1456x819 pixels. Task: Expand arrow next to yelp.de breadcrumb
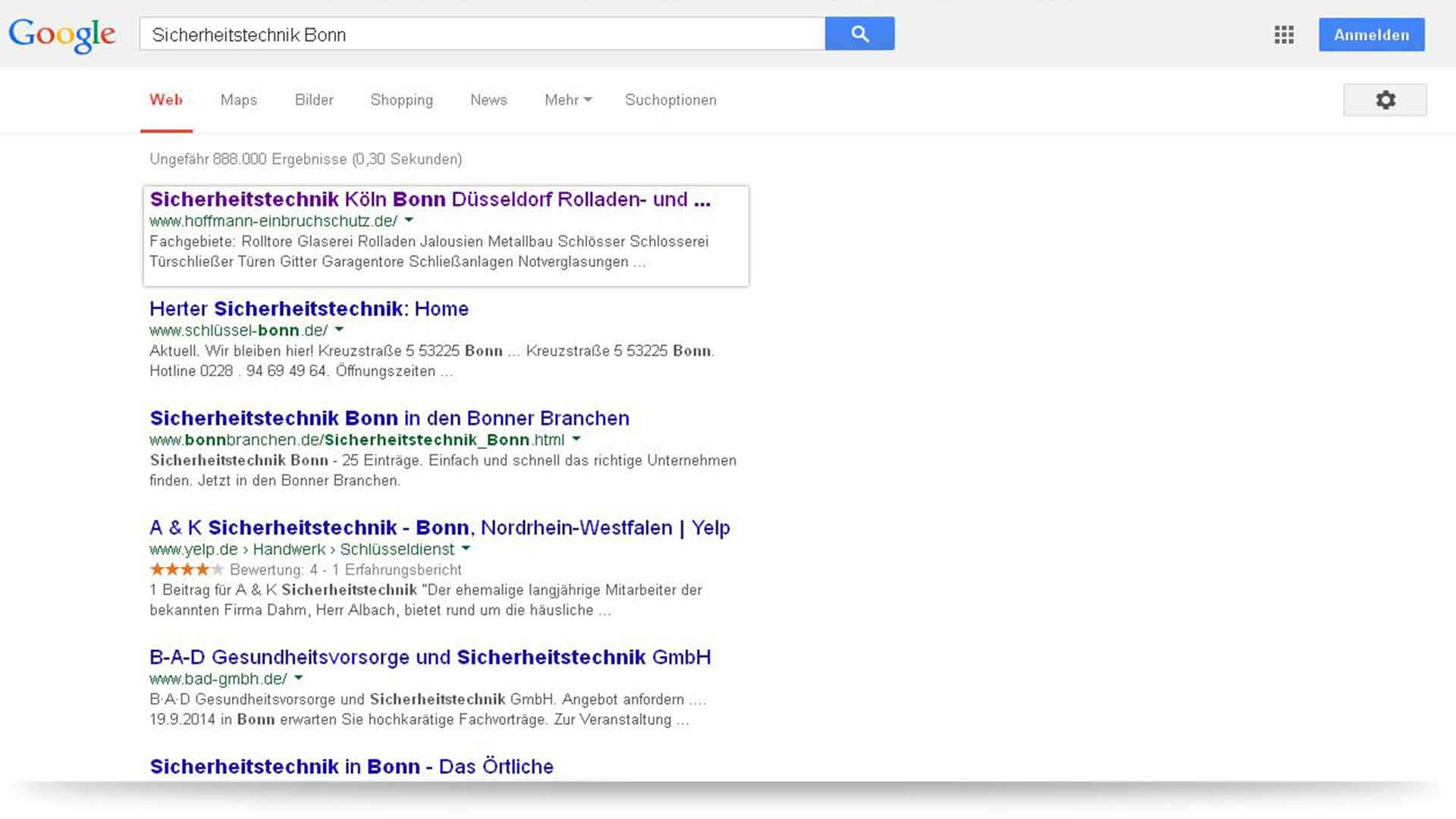466,548
